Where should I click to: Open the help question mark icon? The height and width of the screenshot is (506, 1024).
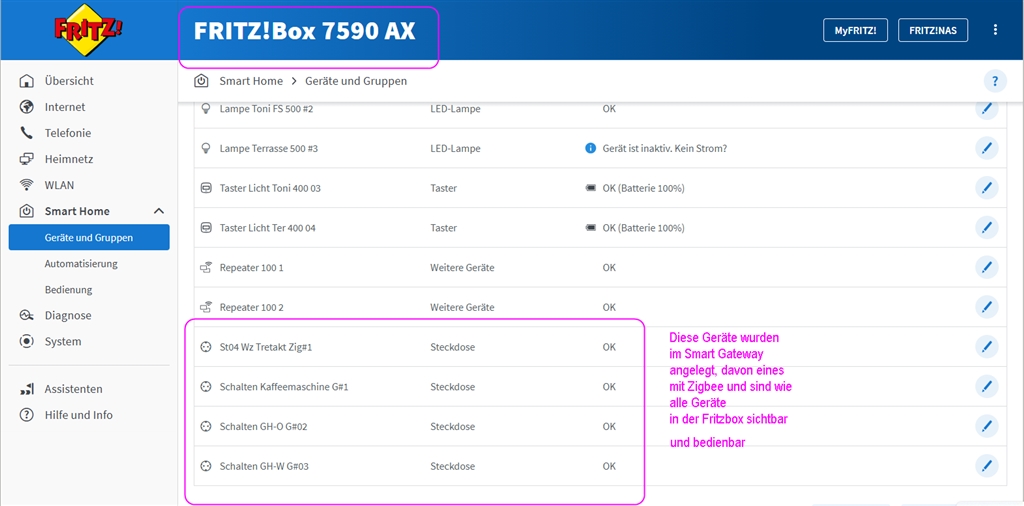(995, 82)
